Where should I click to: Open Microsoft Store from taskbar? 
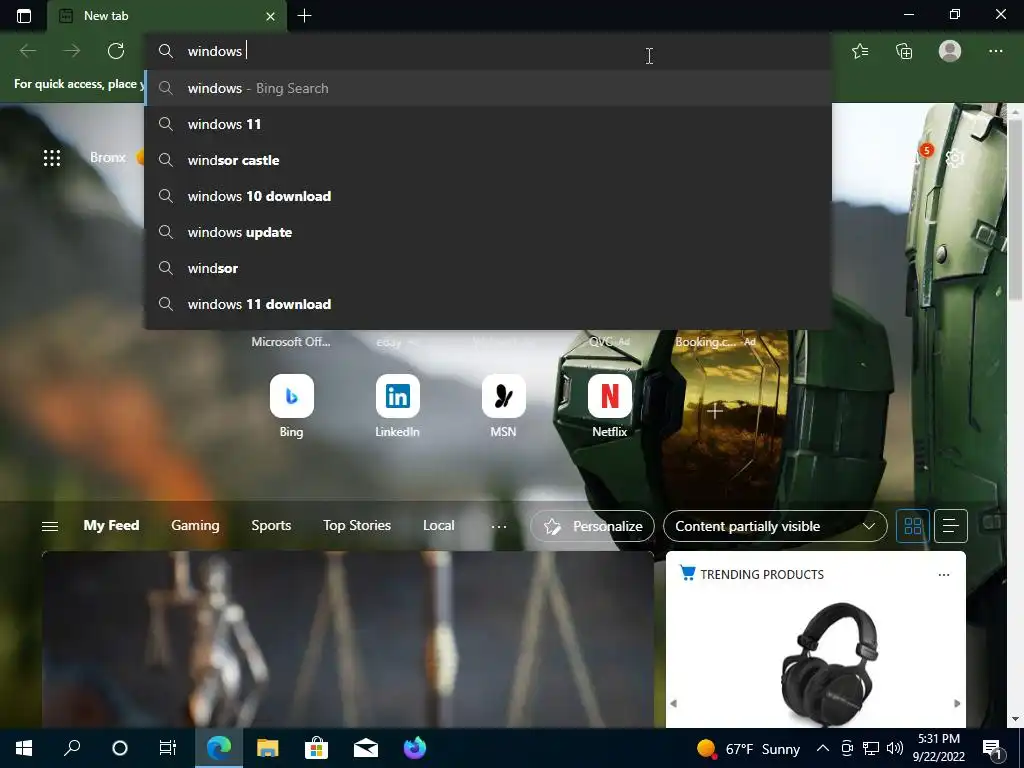pyautogui.click(x=316, y=748)
